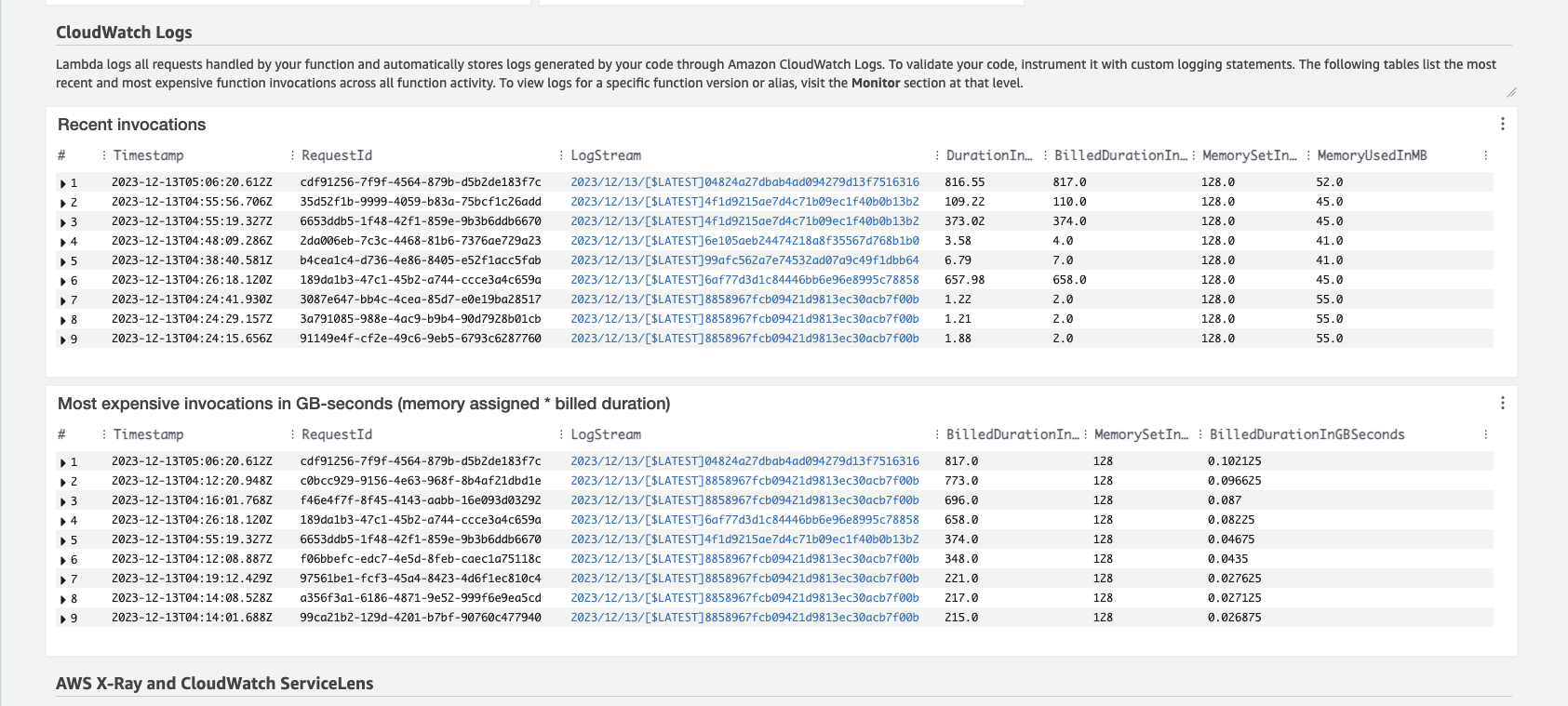1568x706 pixels.
Task: Expand Recent invocations row with RequestId cdf91256
Action: [x=63, y=183]
